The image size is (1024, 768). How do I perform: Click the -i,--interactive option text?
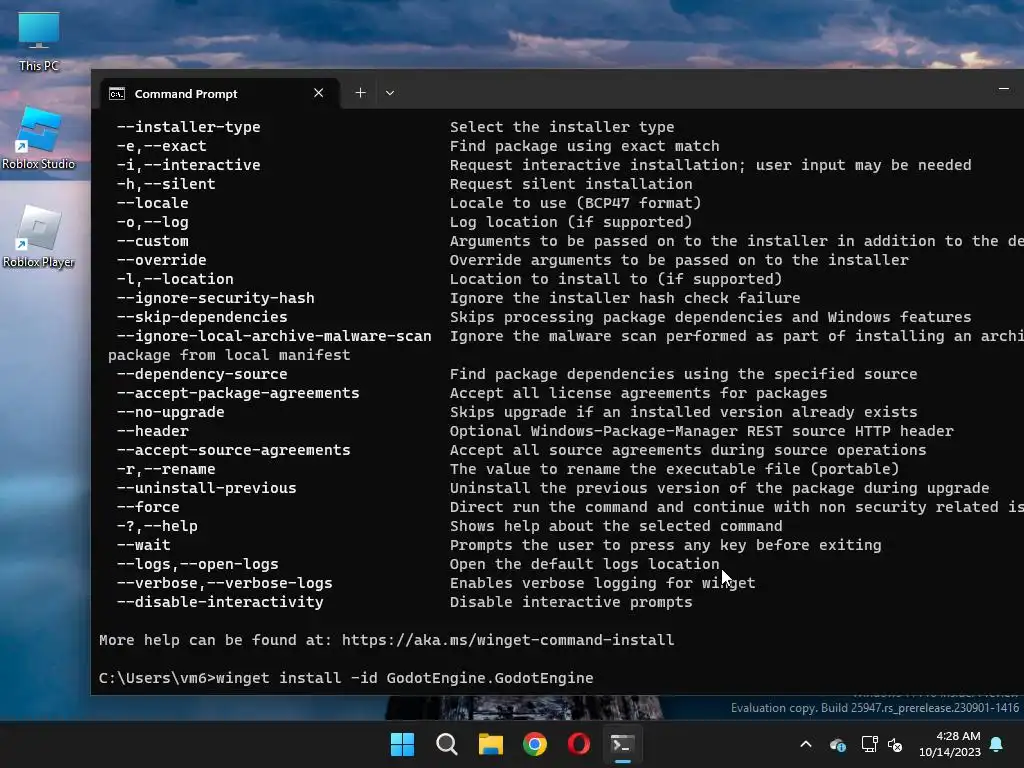pos(189,165)
